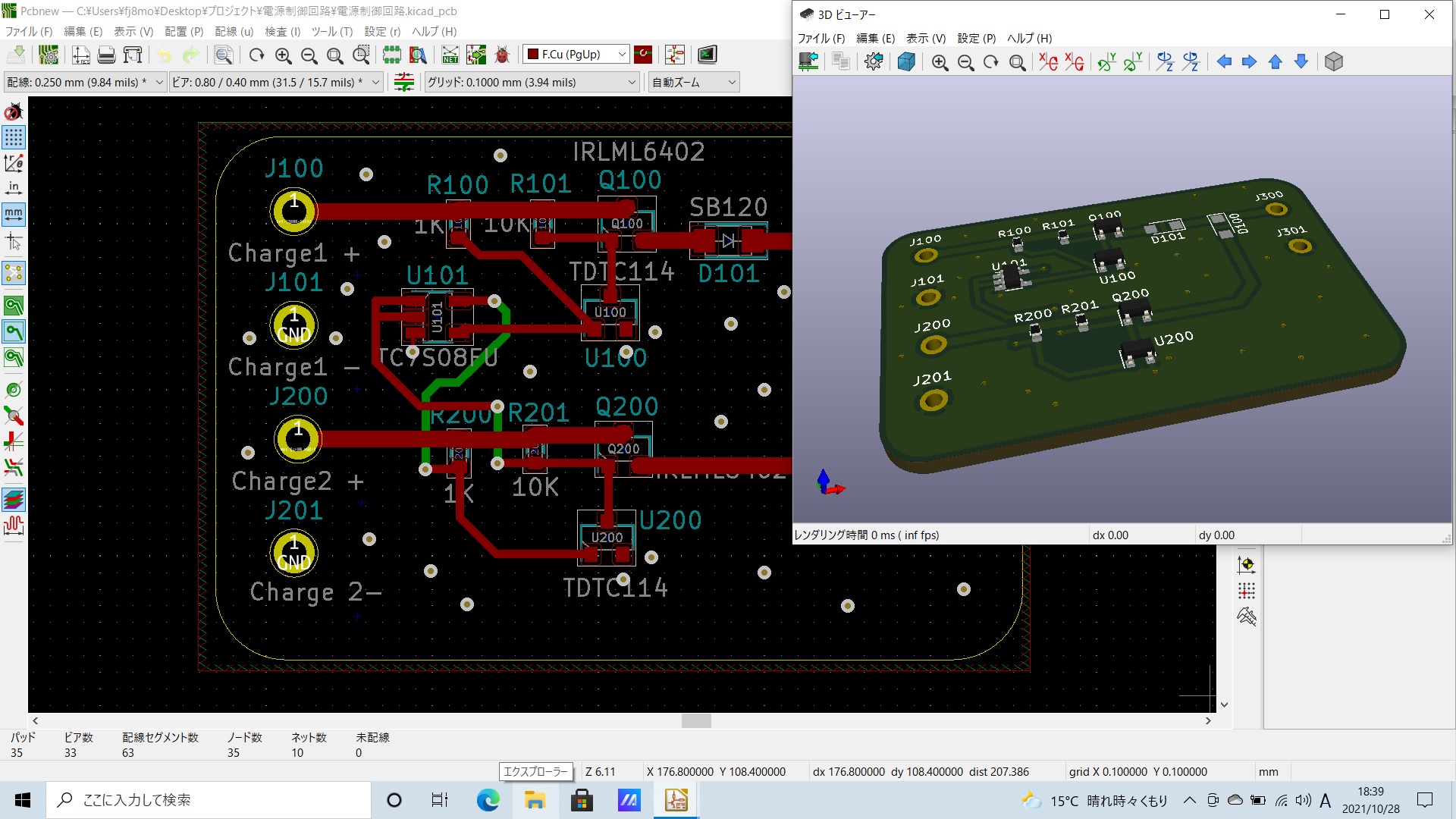This screenshot has height=819, width=1456.
Task: Click rotate X clockwise icon in 3D viewer
Action: click(x=1048, y=62)
